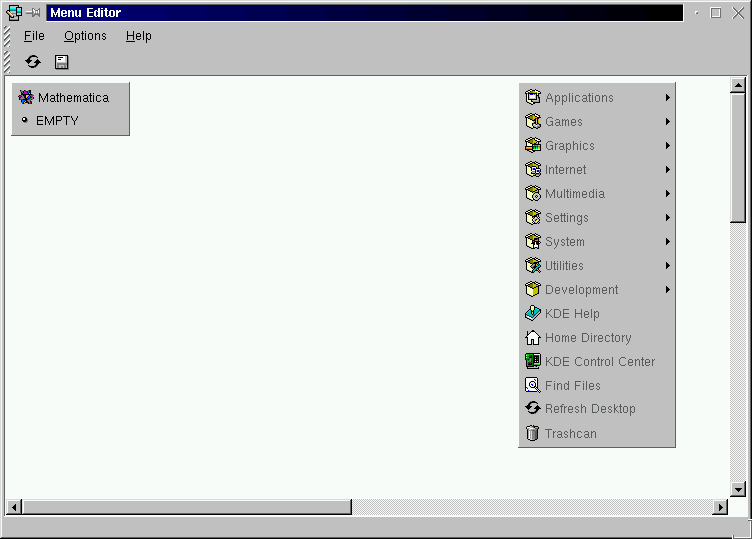This screenshot has height=539, width=752.
Task: Open the Options menu
Action: (85, 36)
